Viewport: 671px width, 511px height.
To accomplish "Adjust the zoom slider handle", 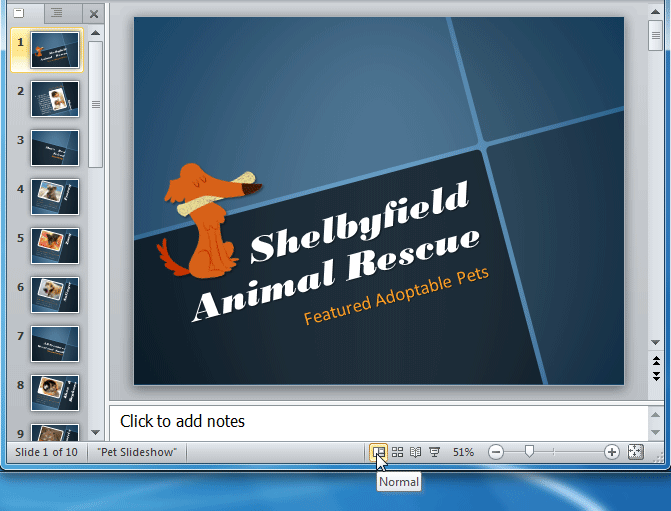I will pyautogui.click(x=529, y=452).
